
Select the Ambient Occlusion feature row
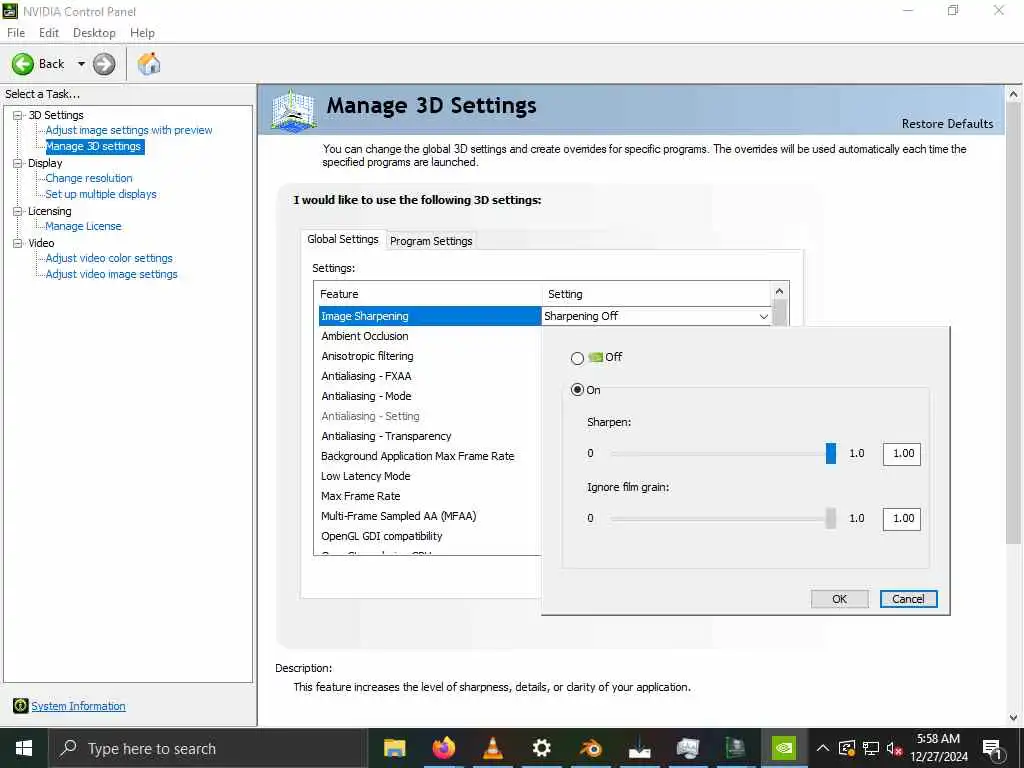coord(430,336)
